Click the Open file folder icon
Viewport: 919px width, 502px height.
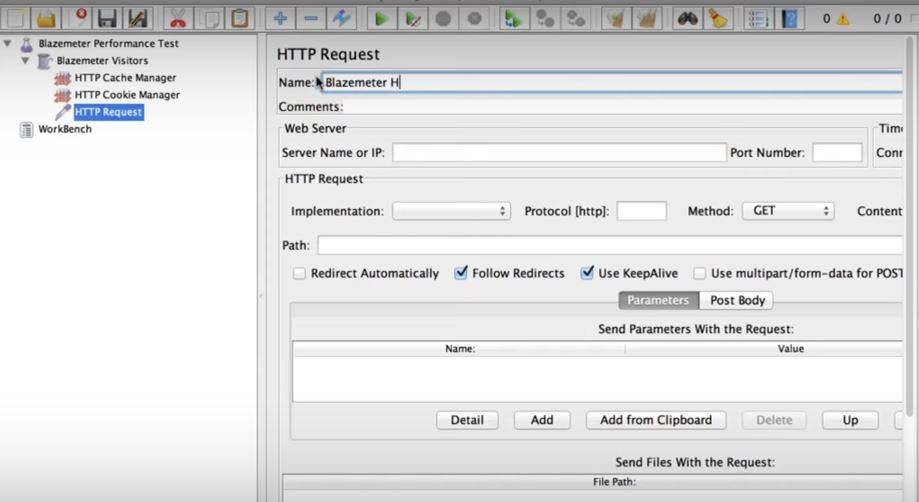tap(46, 19)
